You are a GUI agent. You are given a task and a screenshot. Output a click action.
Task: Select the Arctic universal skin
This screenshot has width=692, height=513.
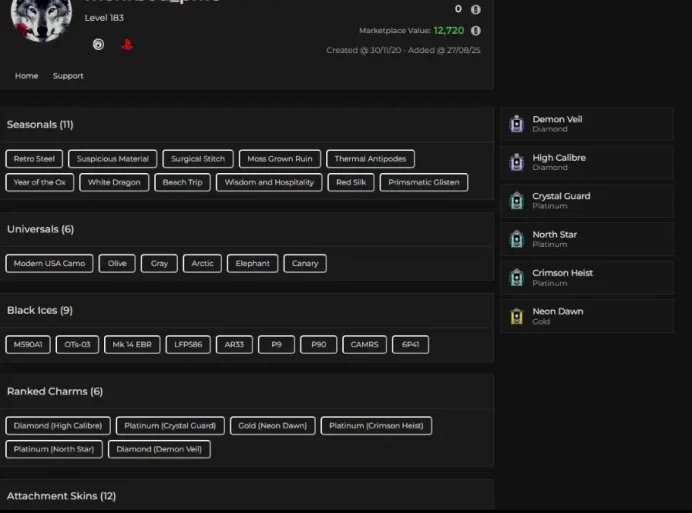[x=202, y=264]
